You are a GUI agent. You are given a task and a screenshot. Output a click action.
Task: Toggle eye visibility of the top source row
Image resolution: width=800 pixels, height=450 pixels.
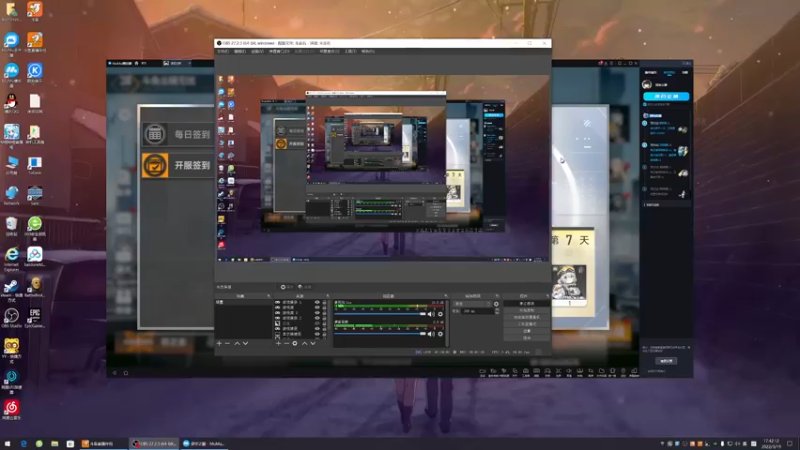317,303
